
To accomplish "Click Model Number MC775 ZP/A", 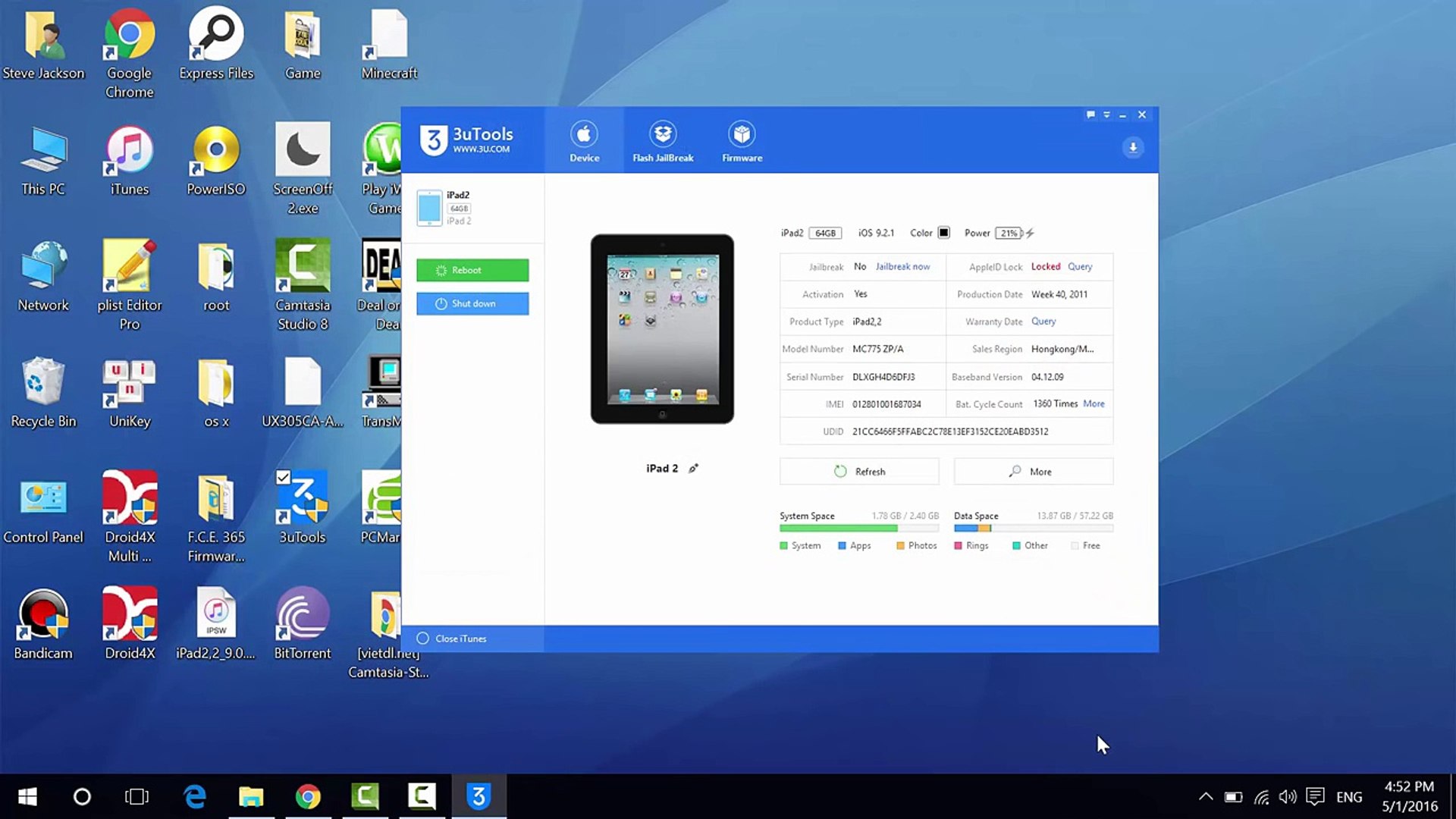I will click(877, 349).
